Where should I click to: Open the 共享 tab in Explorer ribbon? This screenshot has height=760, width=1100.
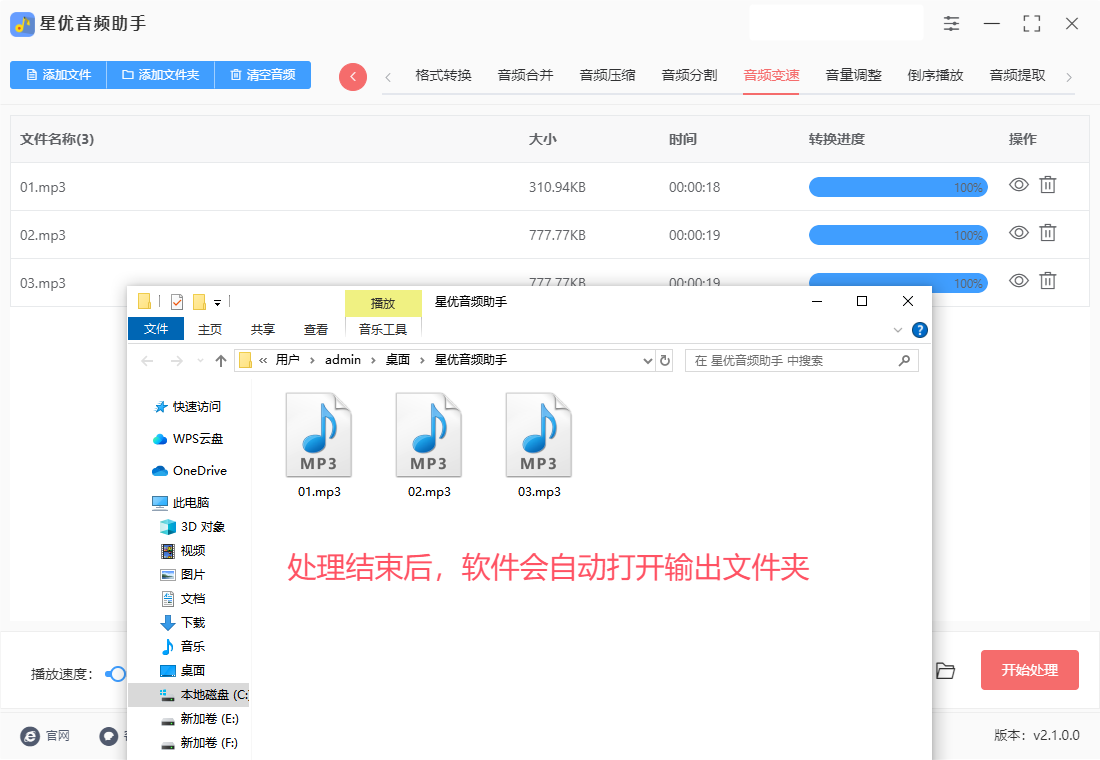263,329
